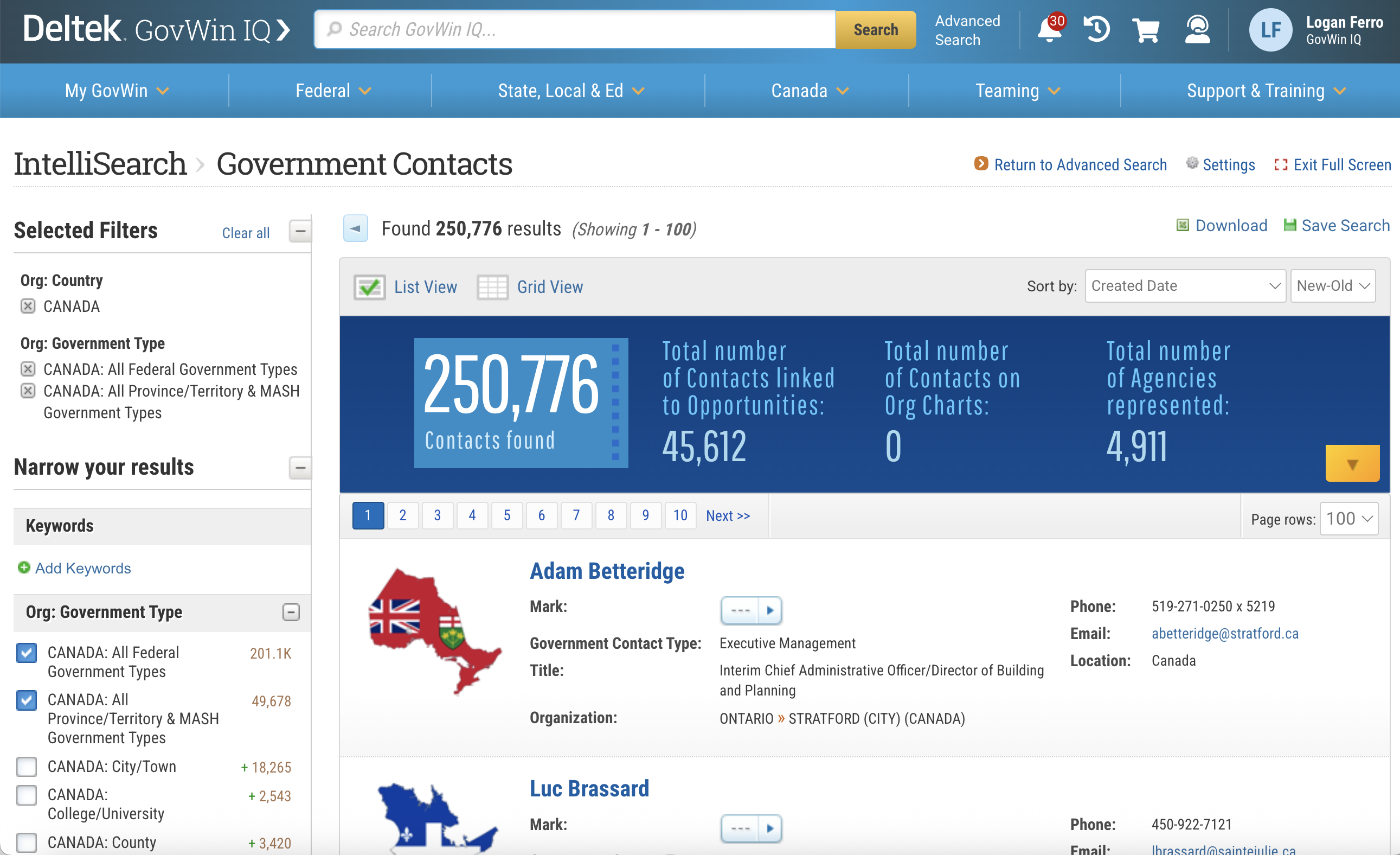Image resolution: width=1400 pixels, height=855 pixels.
Task: Go to results page 10
Action: 680,515
